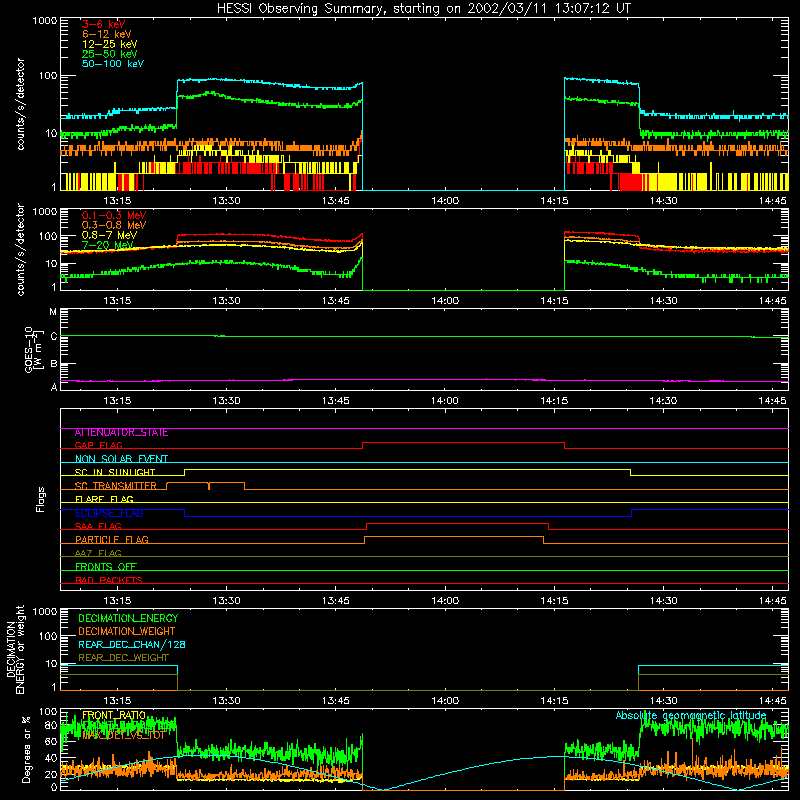800x800 pixels.
Task: Click the green 25-50 keV legend entry
Action: click(x=109, y=54)
